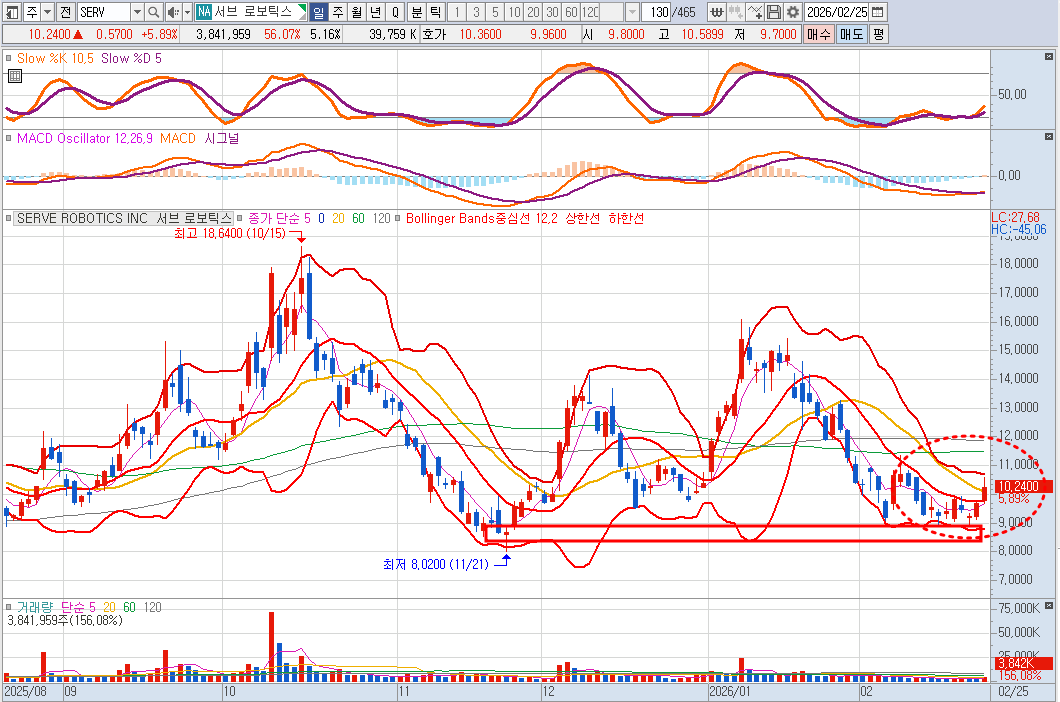This screenshot has height=702, width=1060.
Task: Click the floppy disk save icon
Action: pyautogui.click(x=774, y=12)
